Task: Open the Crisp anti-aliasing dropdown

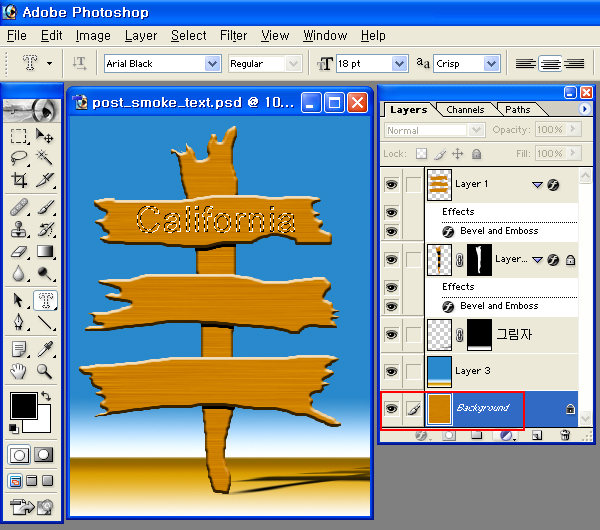Action: (492, 64)
